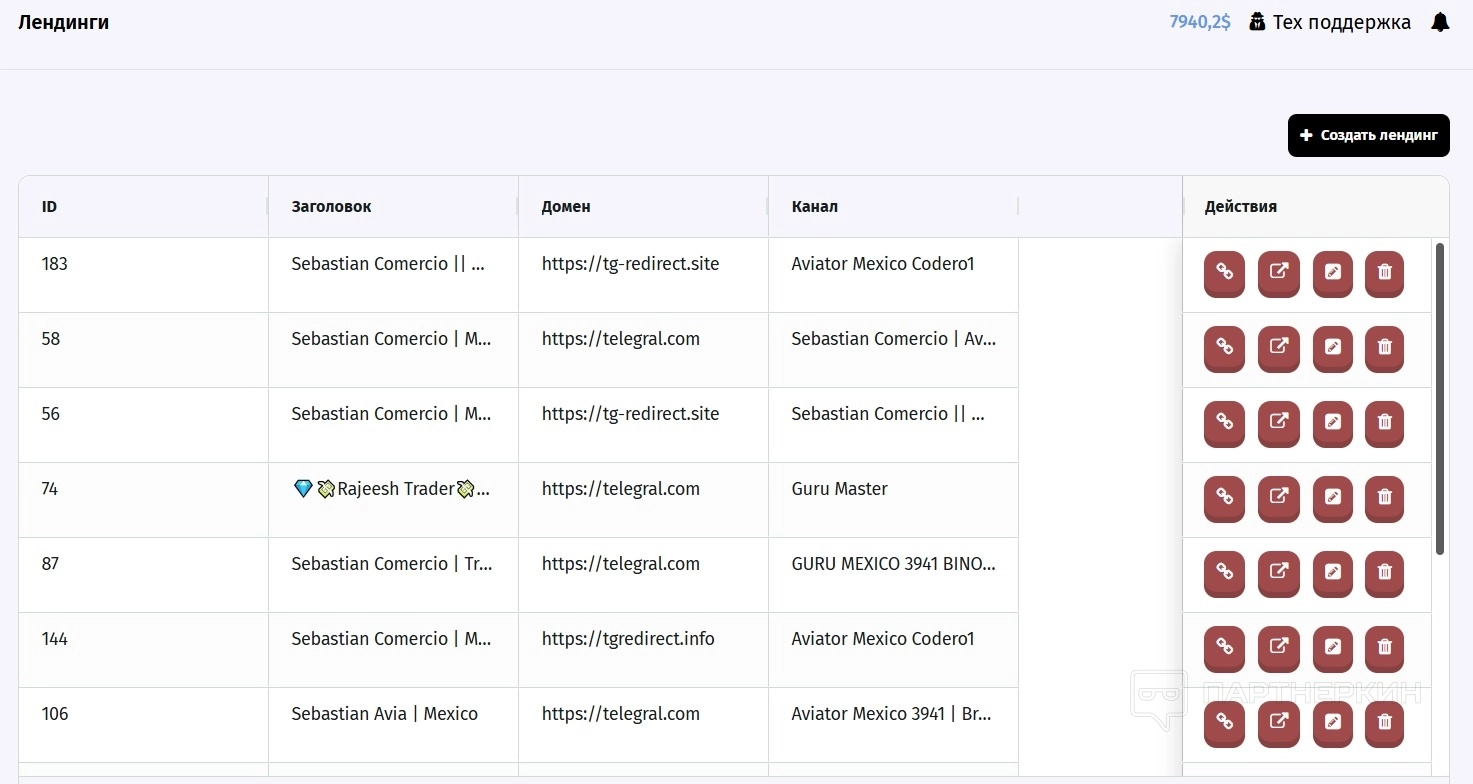1473x784 pixels.
Task: Open landing 58 in new window
Action: click(1278, 347)
